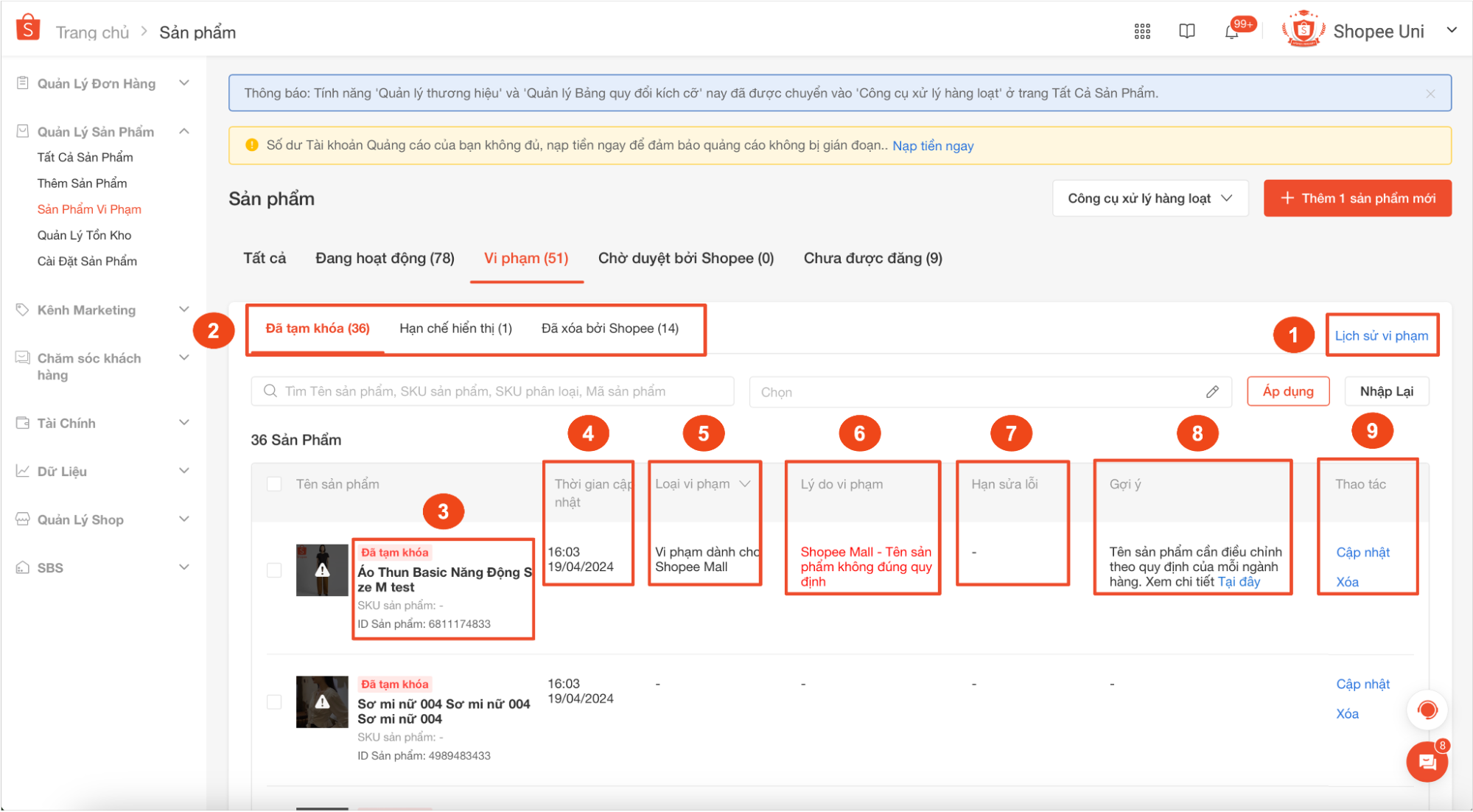Open notifications bell icon
Screen dimensions: 1473x812
(x=1231, y=32)
